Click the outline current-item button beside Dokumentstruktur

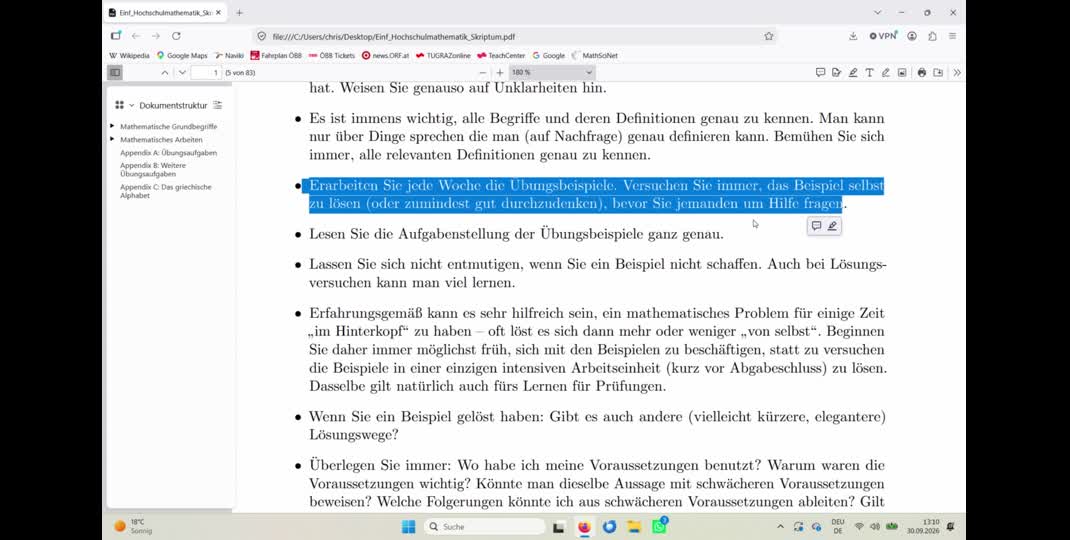pos(218,105)
